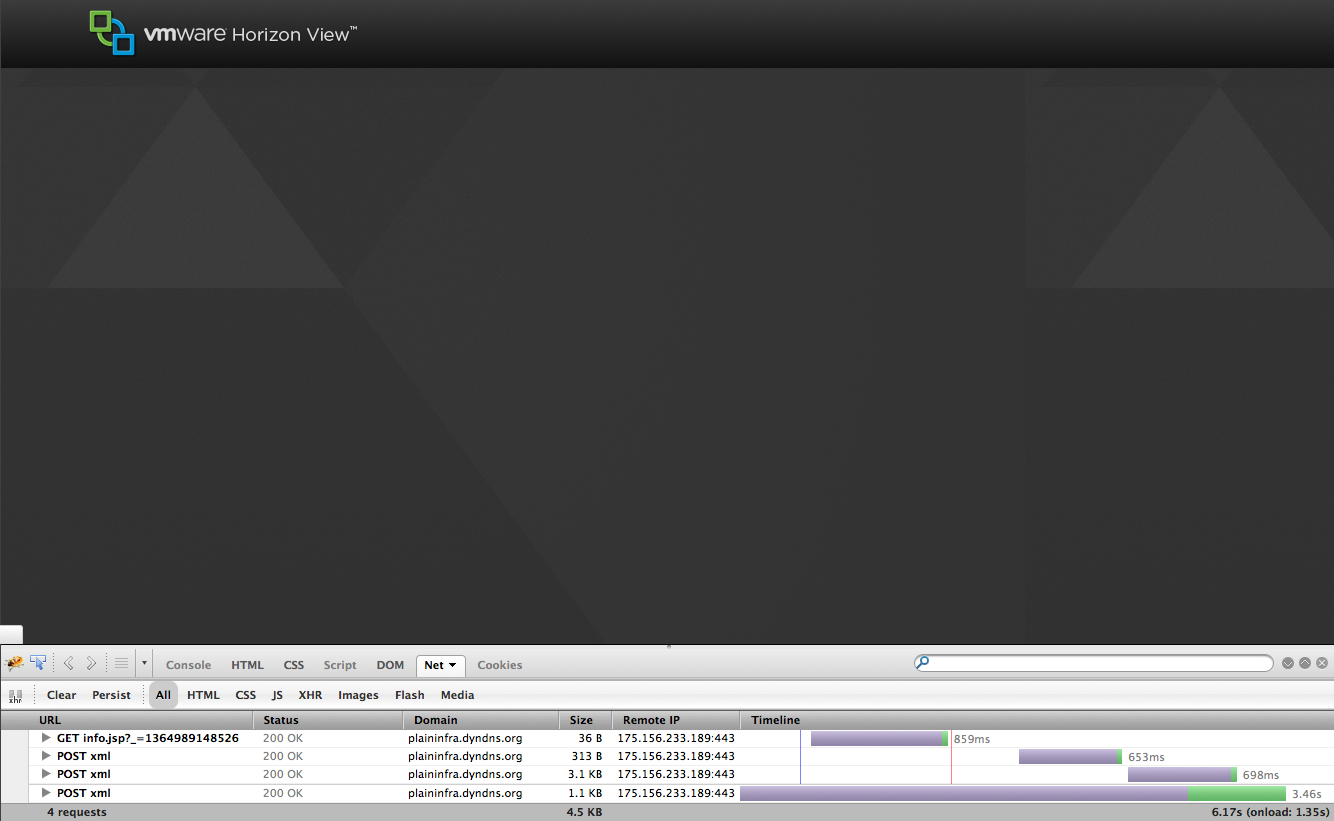Go back using the left chevron icon

tap(68, 662)
